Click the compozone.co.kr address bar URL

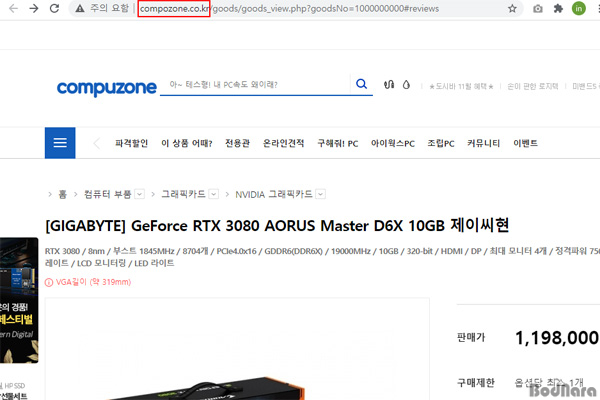[174, 9]
